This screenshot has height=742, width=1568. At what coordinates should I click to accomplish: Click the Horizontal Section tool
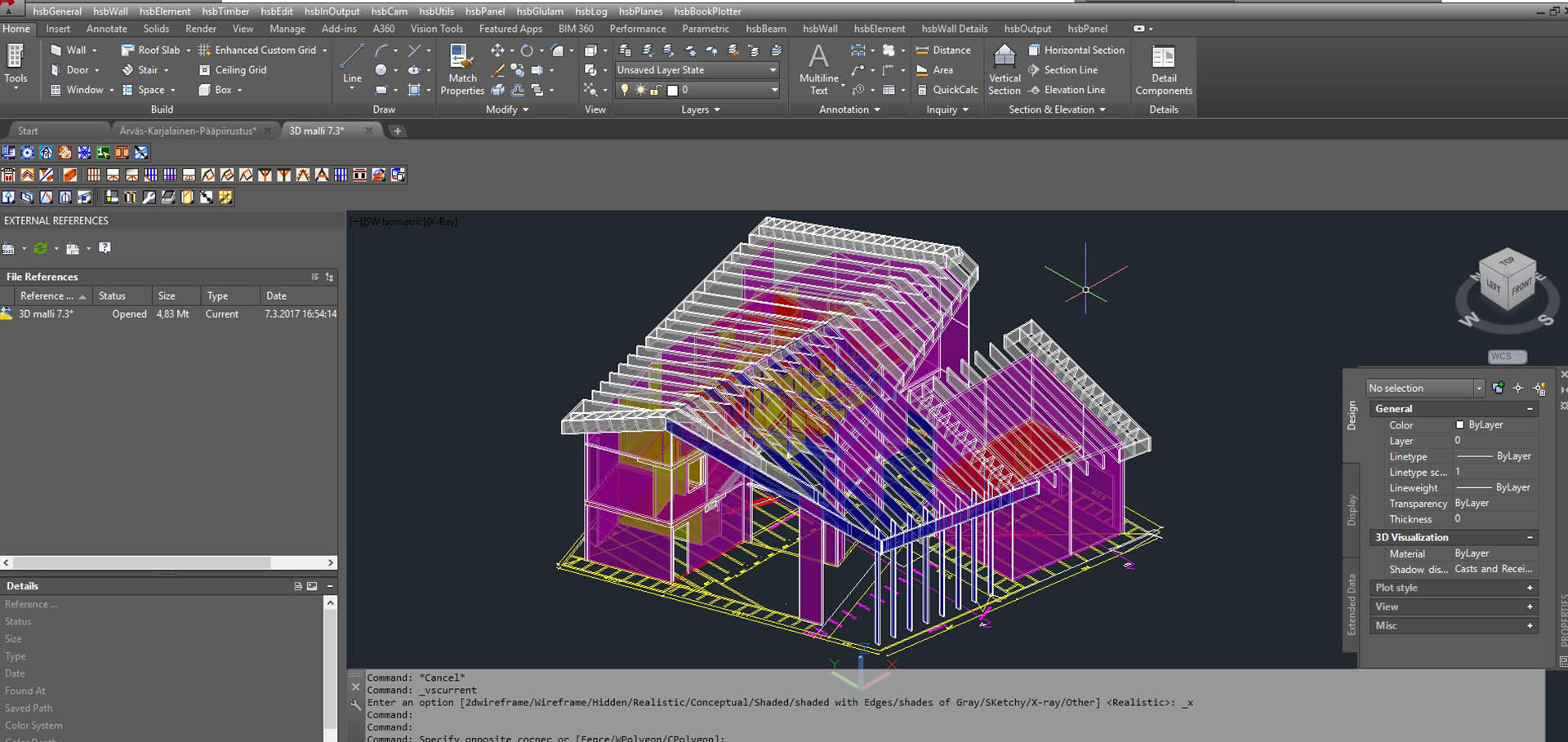point(1076,50)
